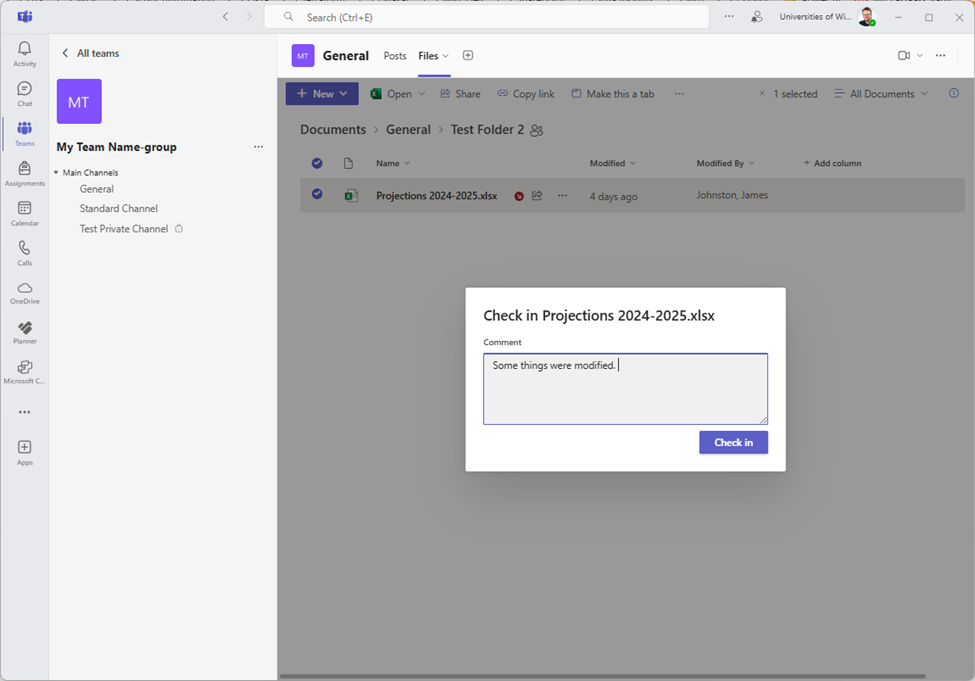Open the Assignments app icon

[25, 174]
